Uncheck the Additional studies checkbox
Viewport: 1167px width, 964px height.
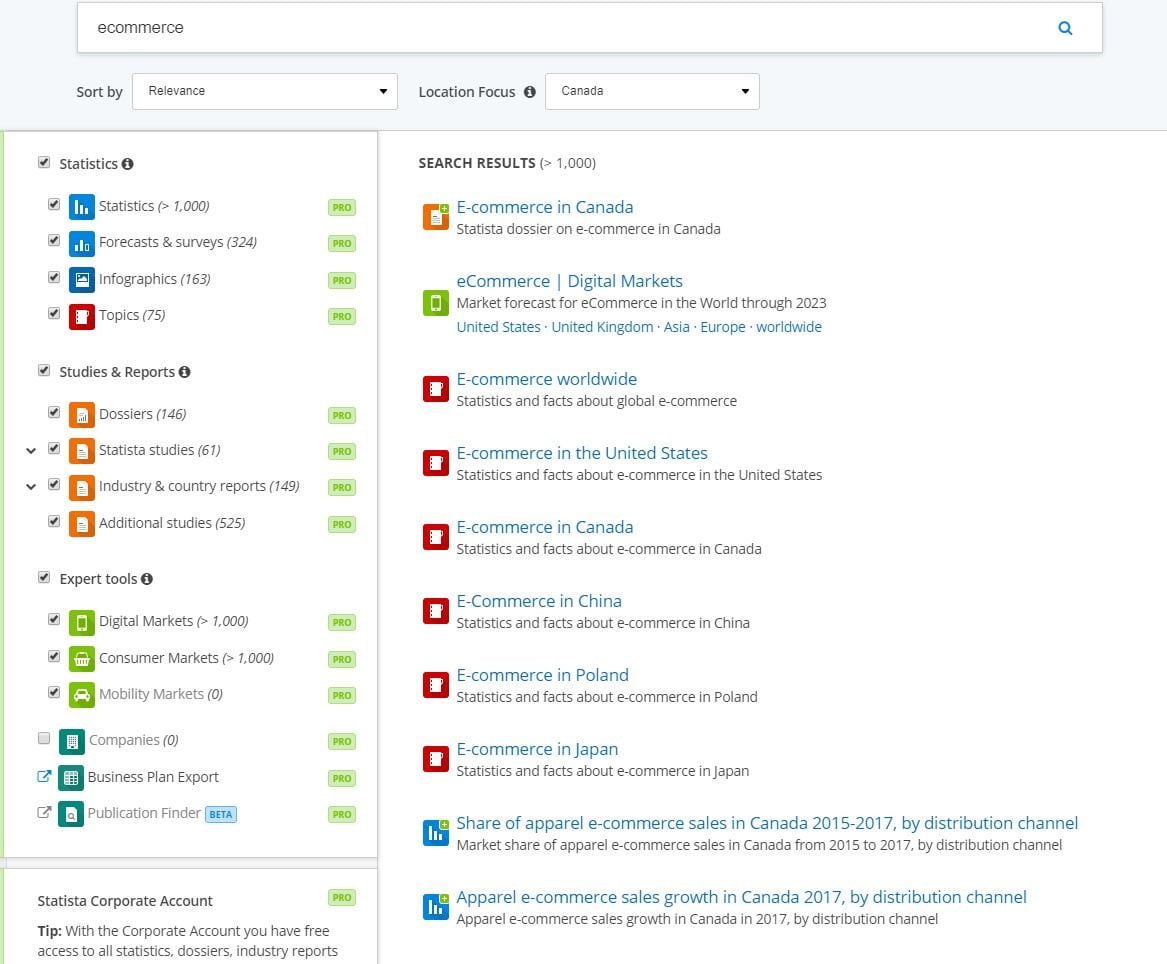pyautogui.click(x=54, y=521)
